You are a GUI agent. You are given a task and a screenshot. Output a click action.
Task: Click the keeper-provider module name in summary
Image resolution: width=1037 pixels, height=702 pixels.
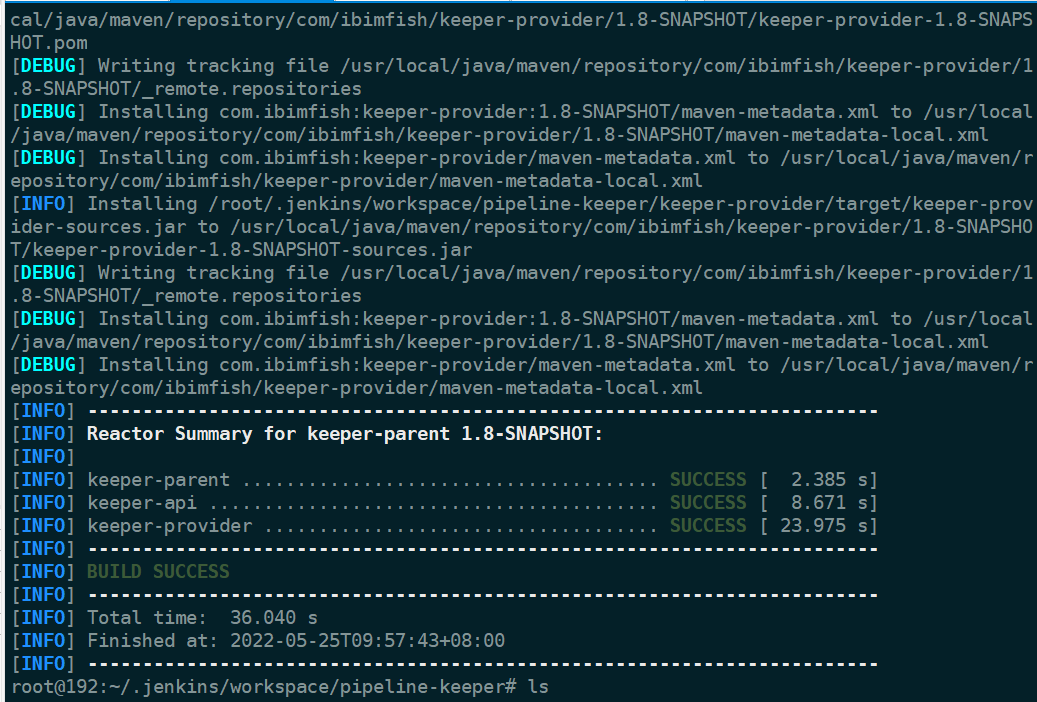pyautogui.click(x=169, y=526)
